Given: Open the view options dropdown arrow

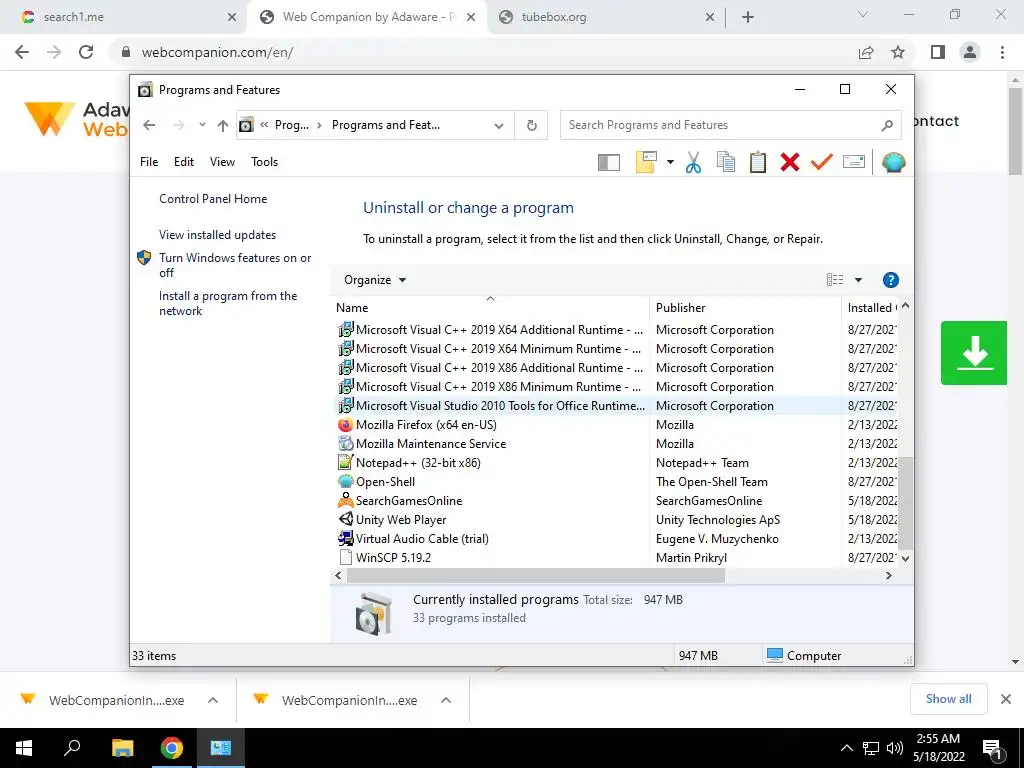Looking at the screenshot, I should [x=858, y=280].
